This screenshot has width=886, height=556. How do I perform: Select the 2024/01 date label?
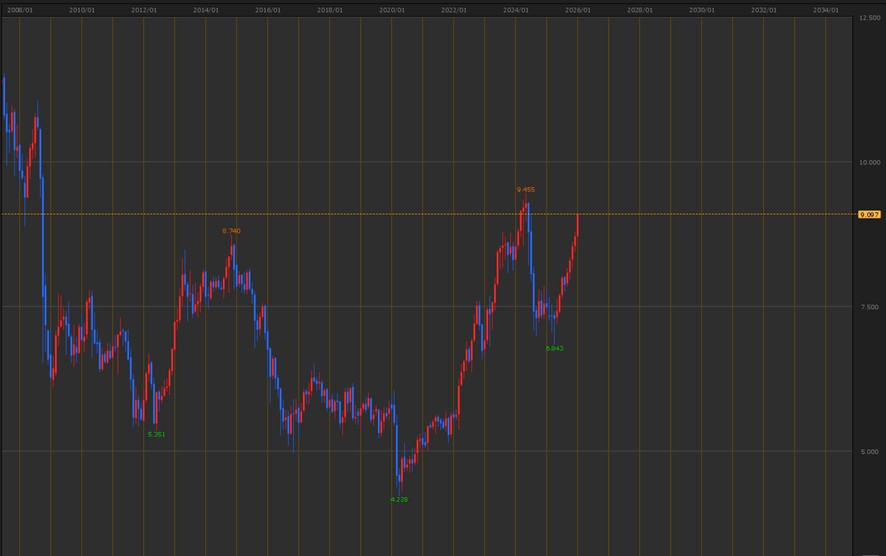(516, 9)
